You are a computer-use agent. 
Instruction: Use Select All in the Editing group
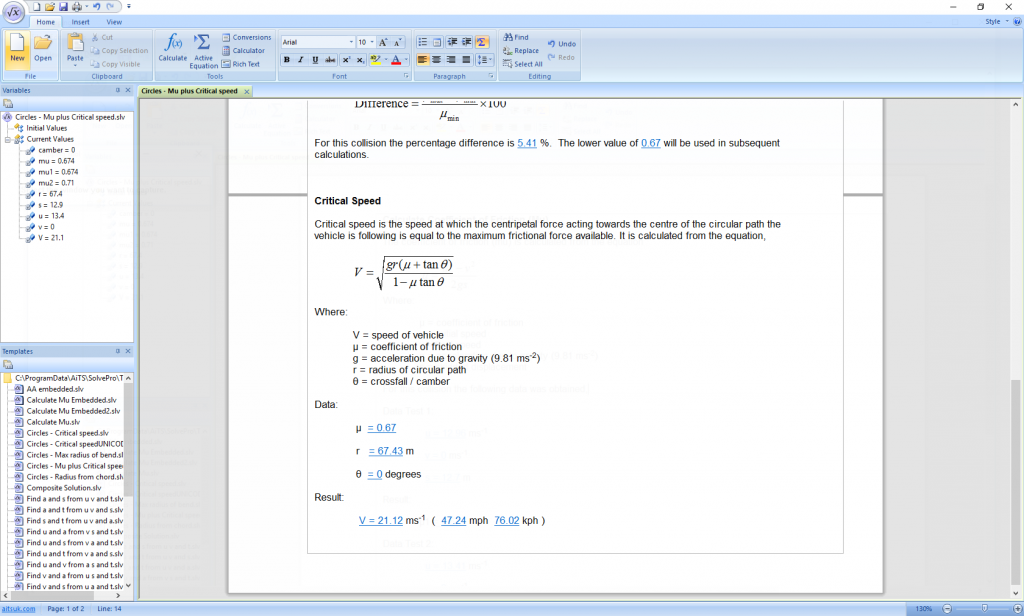tap(521, 64)
